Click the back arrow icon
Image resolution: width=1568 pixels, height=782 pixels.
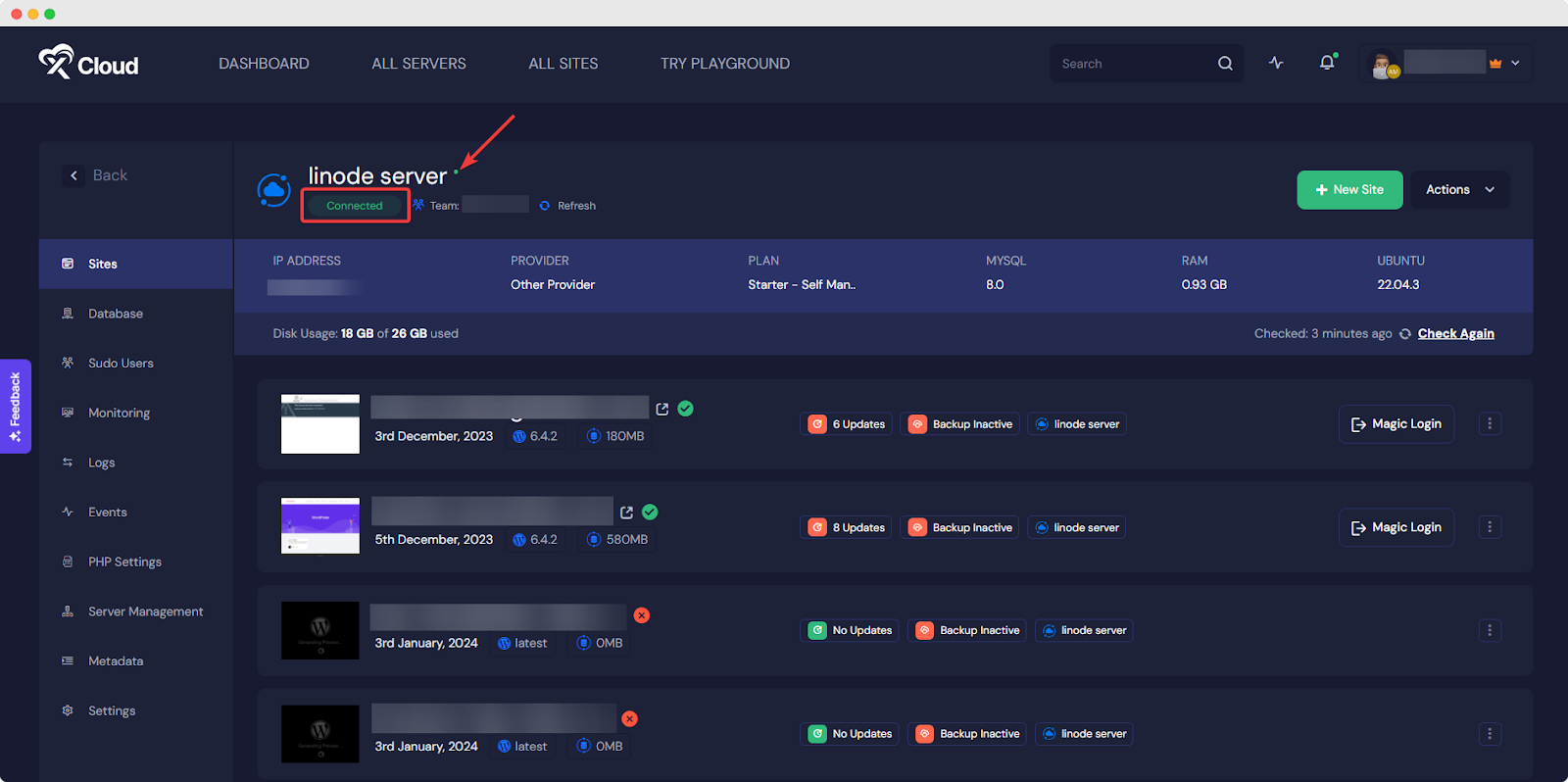click(x=73, y=175)
